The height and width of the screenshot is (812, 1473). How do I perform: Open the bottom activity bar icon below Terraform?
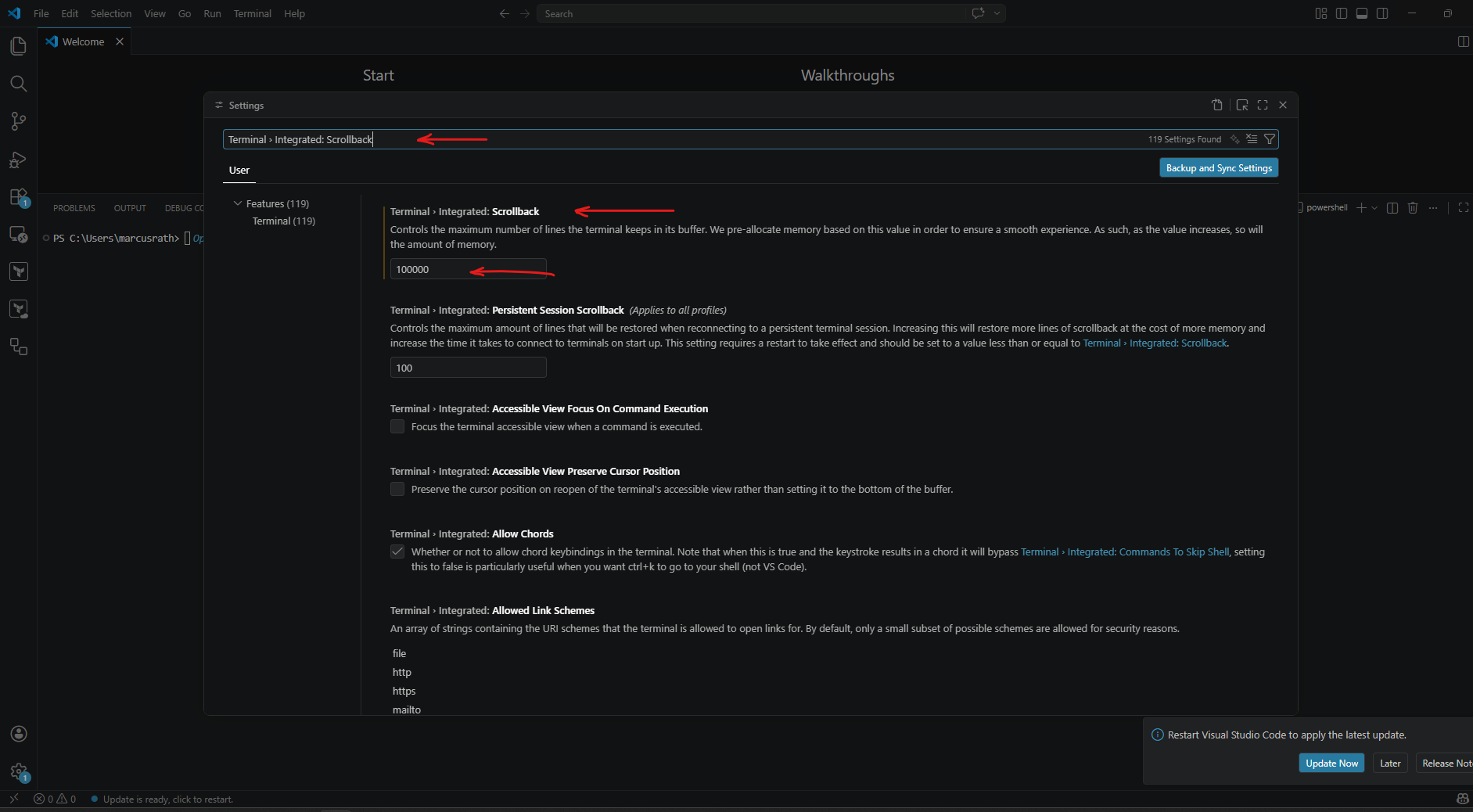coord(18,347)
